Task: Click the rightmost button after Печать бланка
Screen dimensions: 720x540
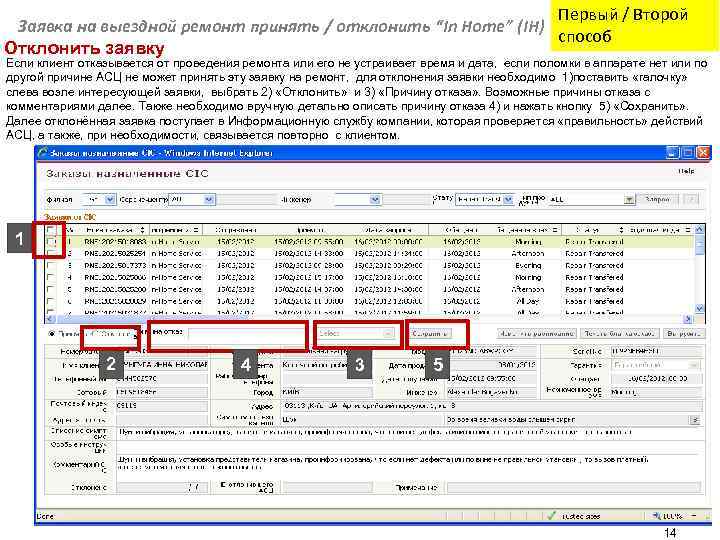Action: pyautogui.click(x=683, y=334)
